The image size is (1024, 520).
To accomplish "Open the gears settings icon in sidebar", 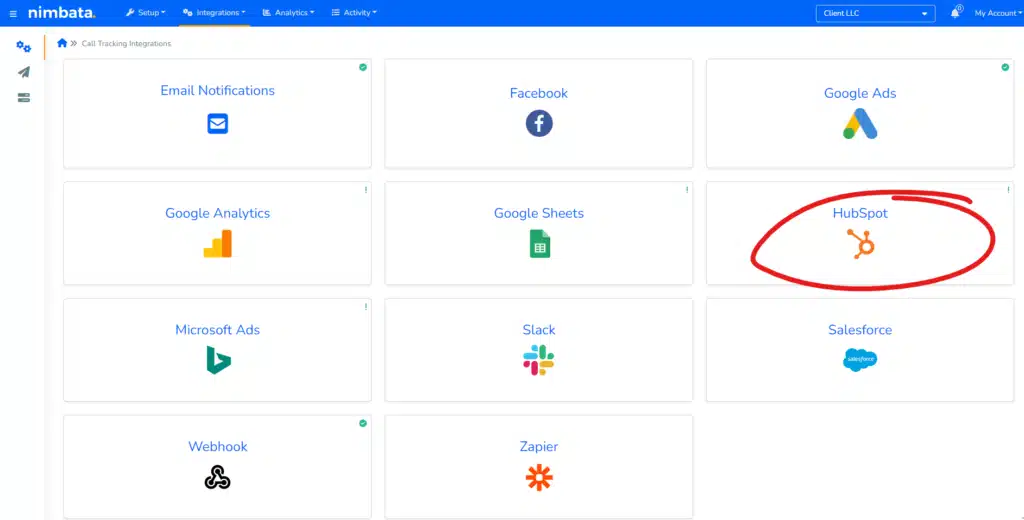I will [x=24, y=46].
